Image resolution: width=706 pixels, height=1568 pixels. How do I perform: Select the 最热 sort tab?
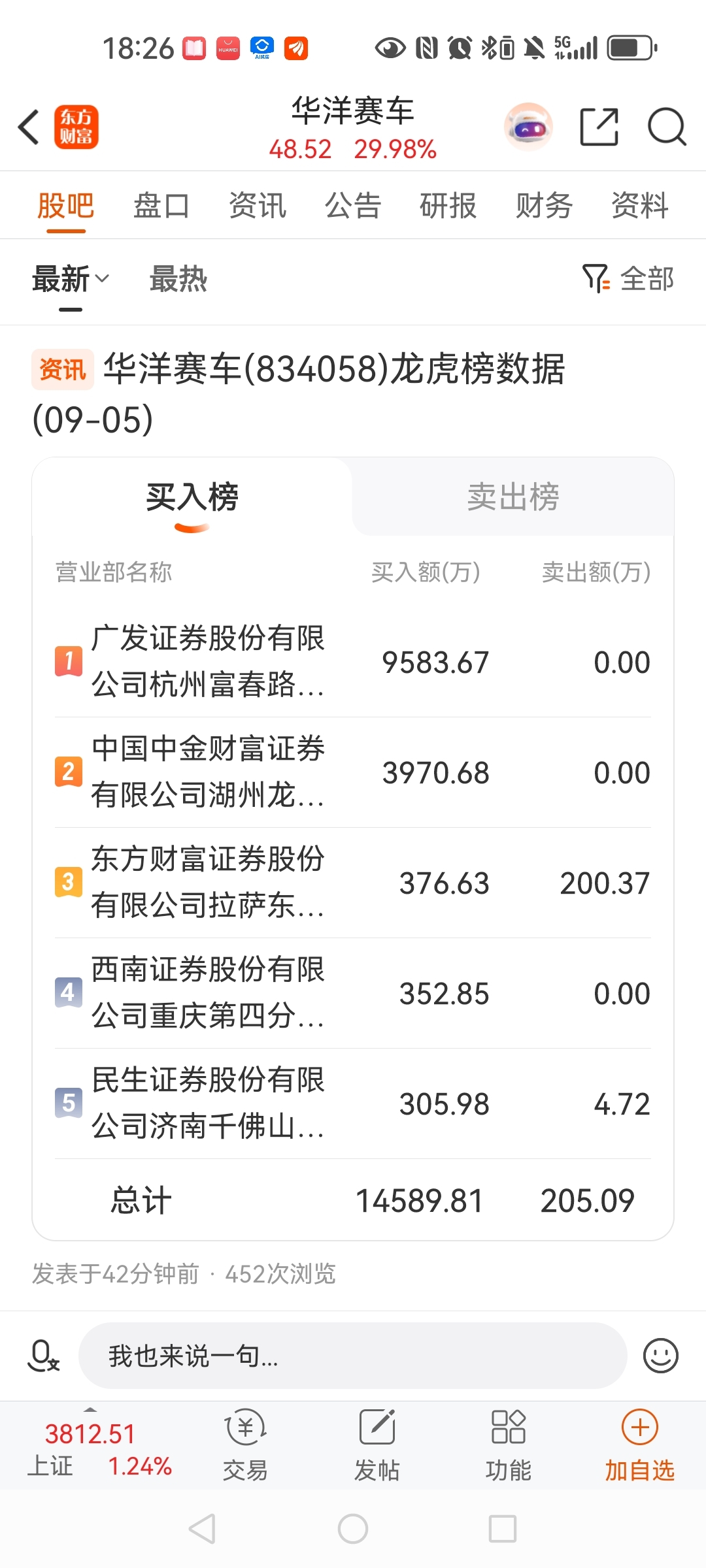click(x=178, y=279)
